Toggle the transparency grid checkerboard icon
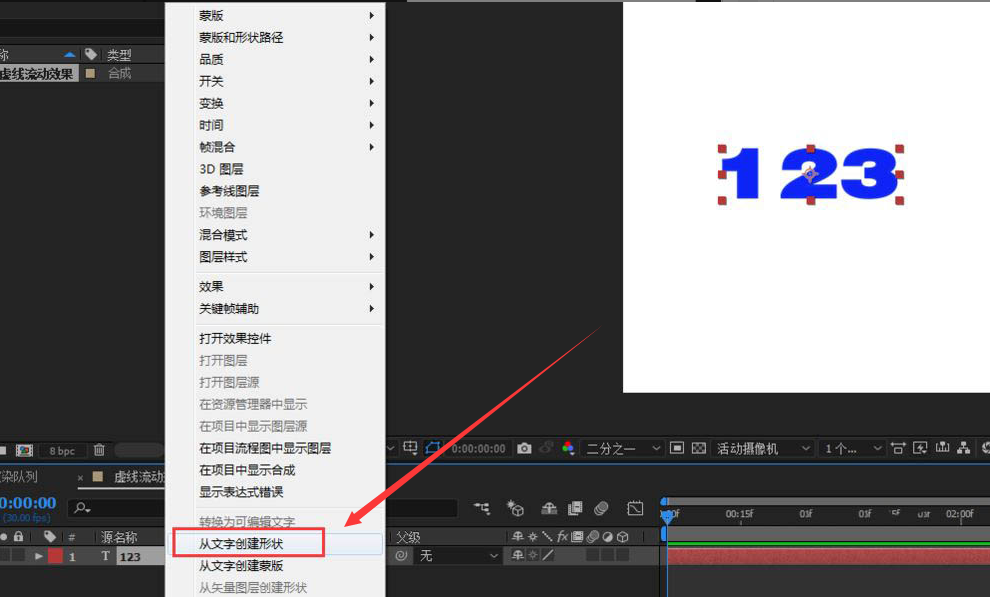Screen dimensions: 990x597 tap(699, 448)
